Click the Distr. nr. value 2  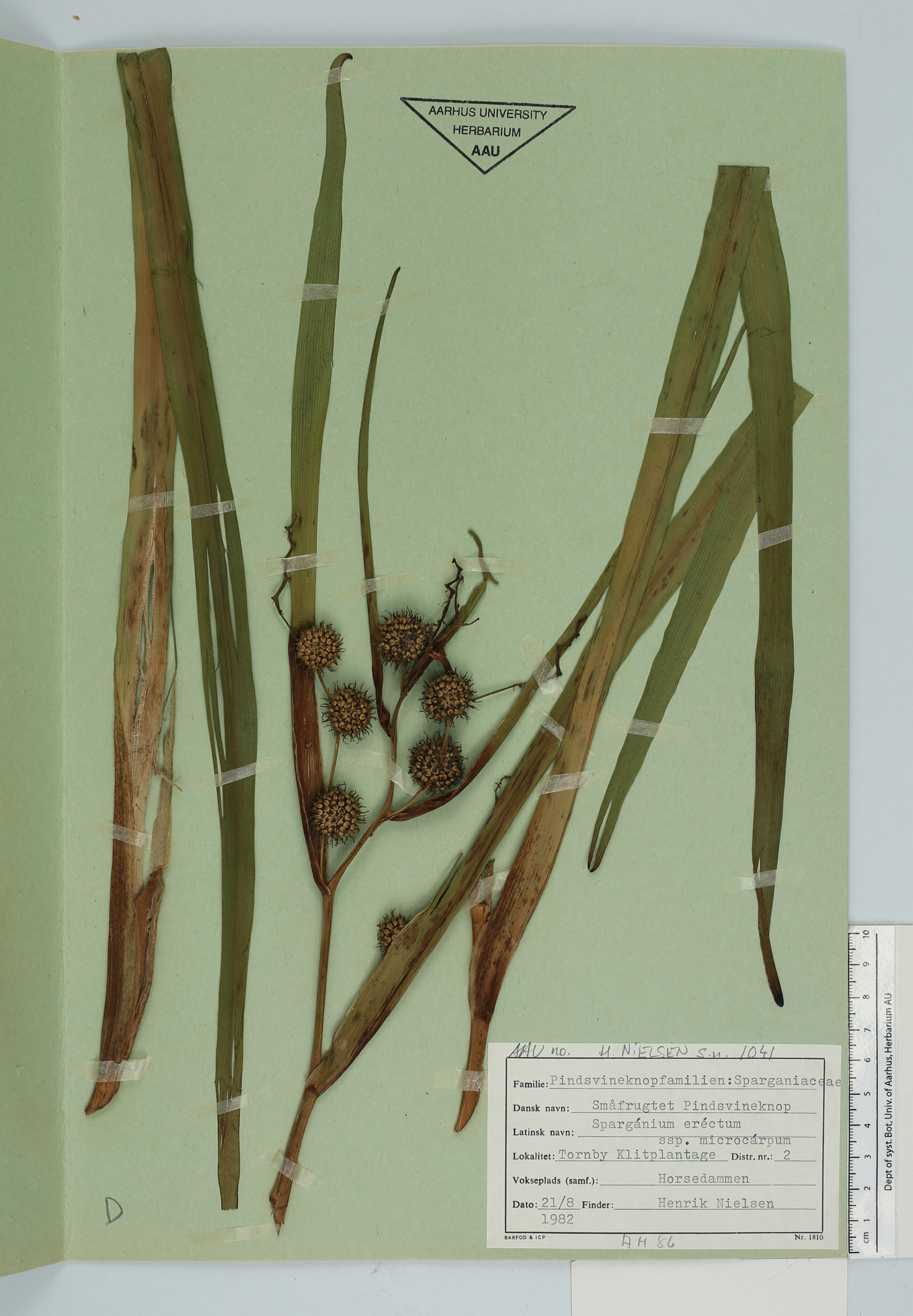coord(786,1155)
